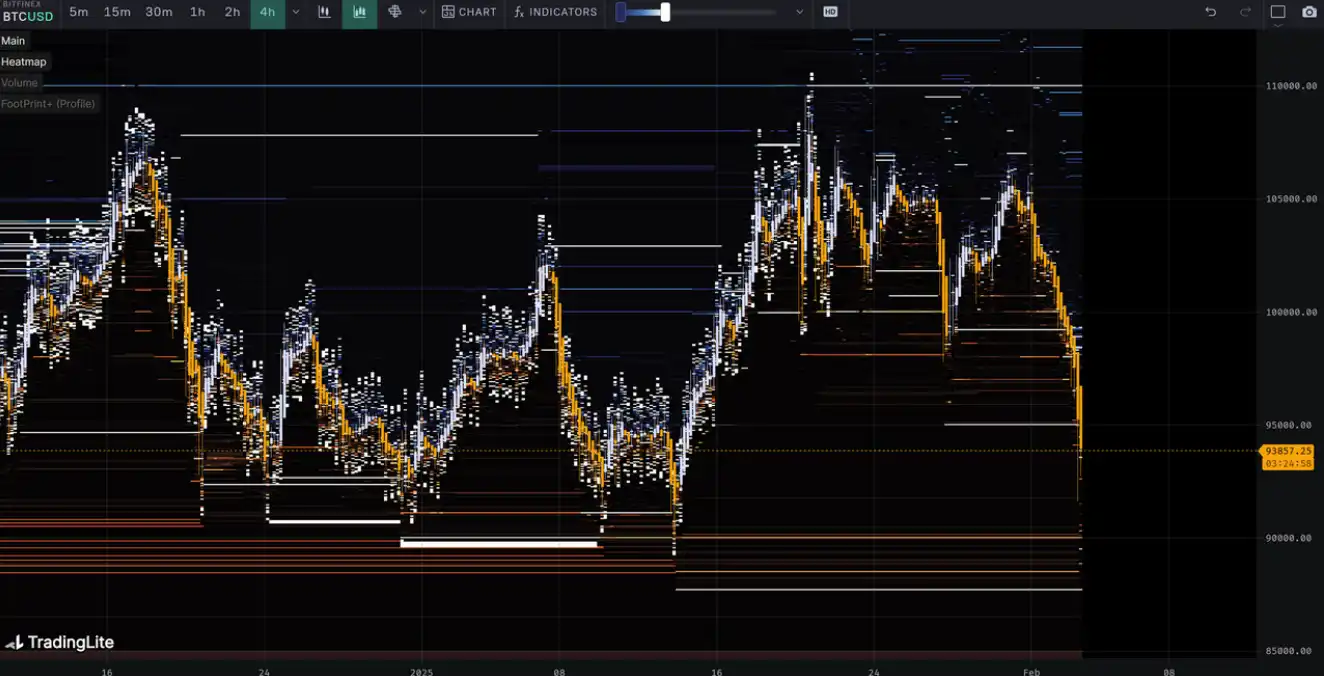Viewport: 1324px width, 676px height.
Task: Click the heatmap intensity slider handle
Action: pos(665,12)
